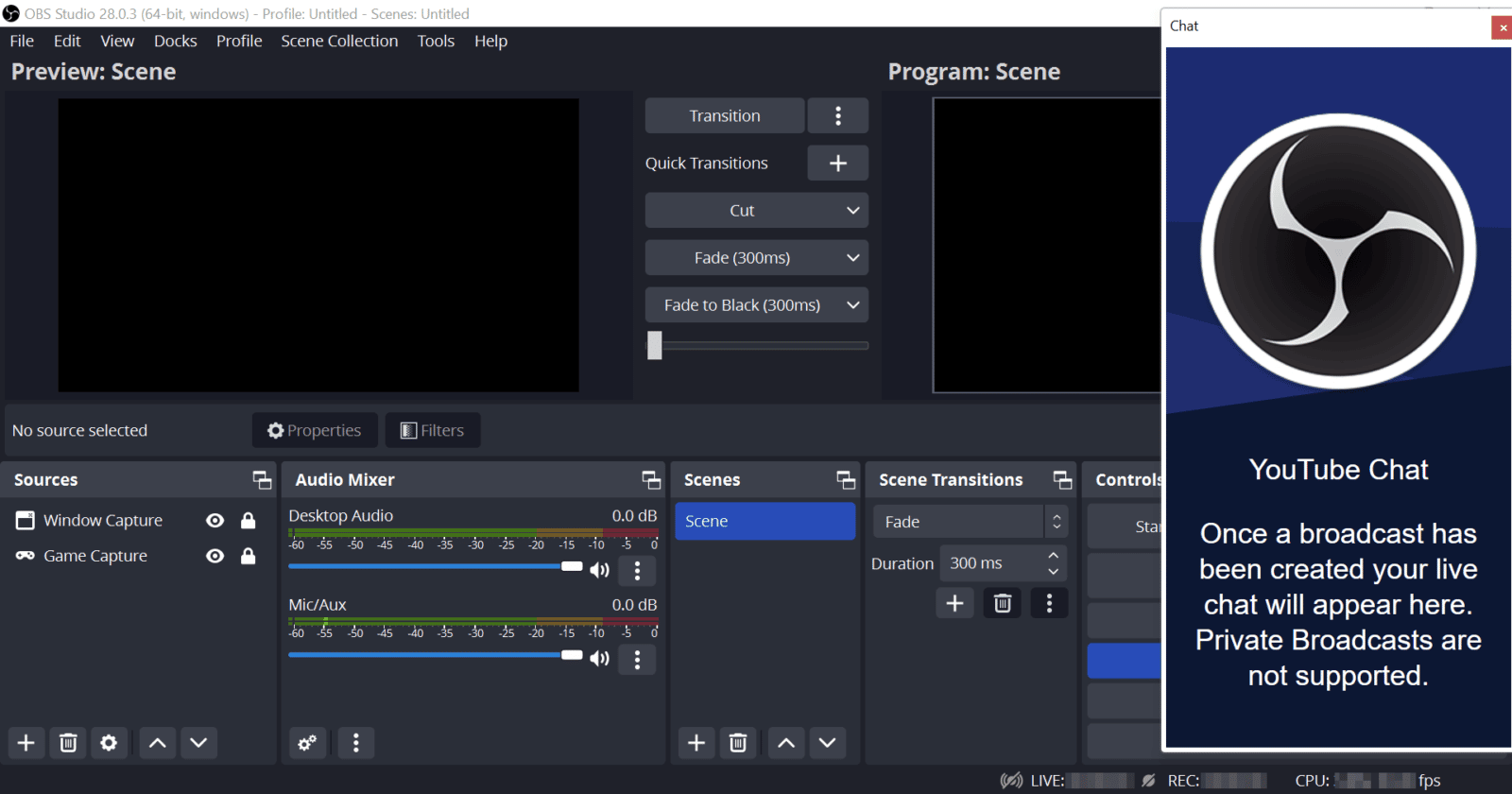Image resolution: width=1512 pixels, height=794 pixels.
Task: Click the Preview scene canvas
Action: 318,246
